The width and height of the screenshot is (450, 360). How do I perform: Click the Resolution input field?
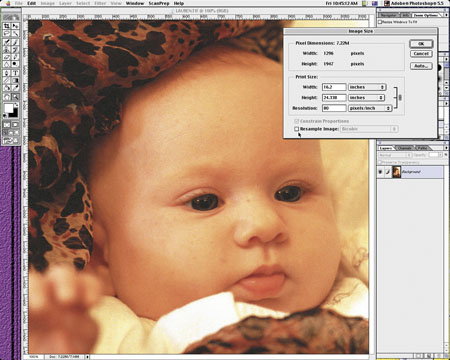pos(334,108)
